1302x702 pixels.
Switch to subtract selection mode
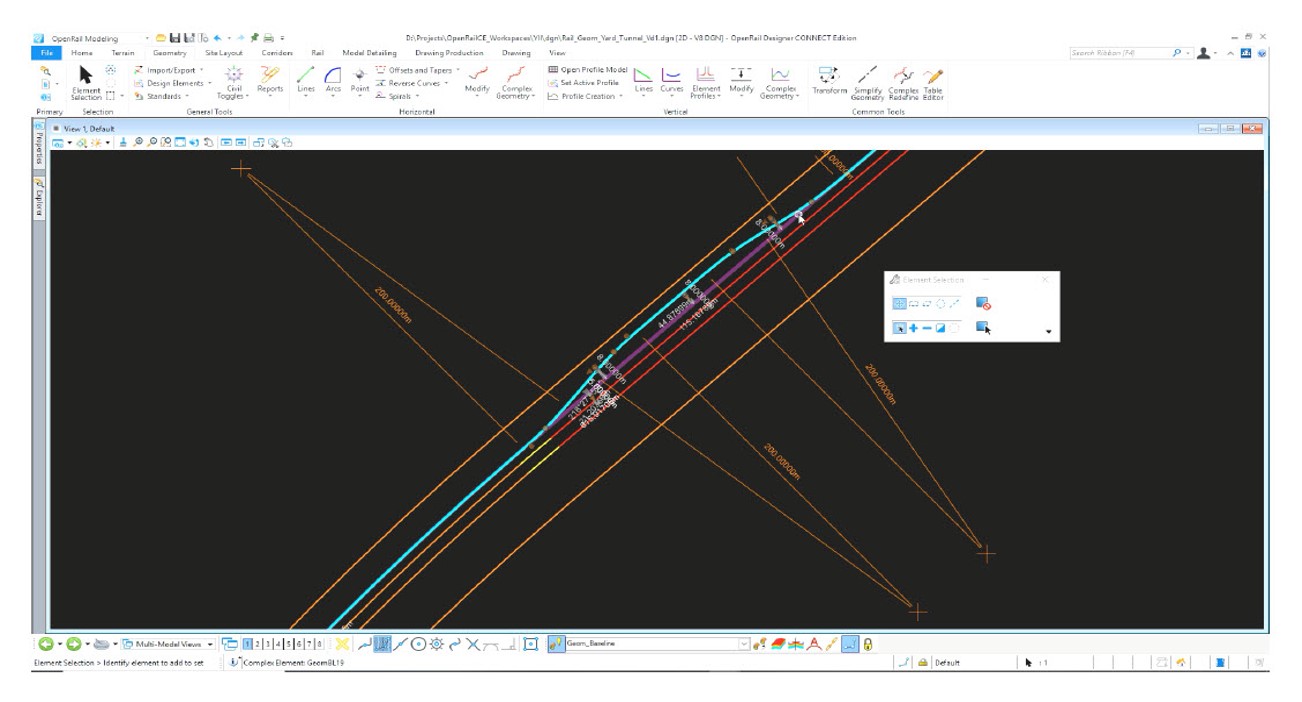tap(926, 328)
